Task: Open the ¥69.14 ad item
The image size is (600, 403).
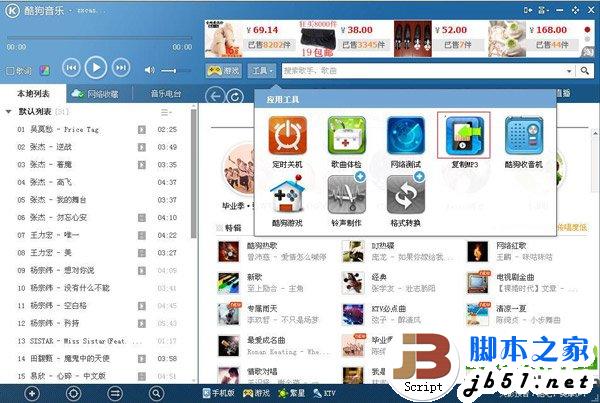Action: 252,39
